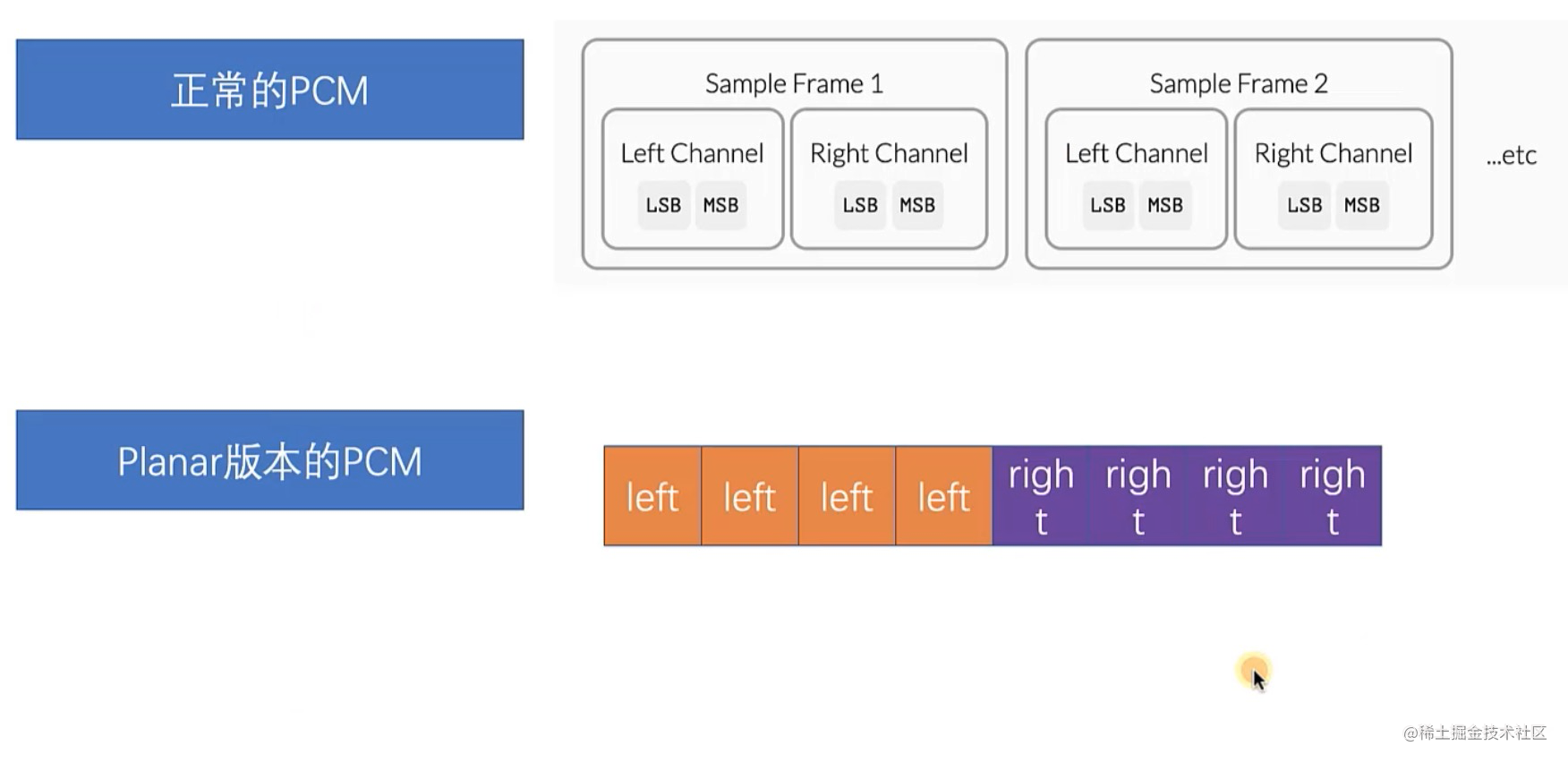Click Left Channel box in Sample Frame 1
The height and width of the screenshot is (763, 1568).
(x=693, y=179)
